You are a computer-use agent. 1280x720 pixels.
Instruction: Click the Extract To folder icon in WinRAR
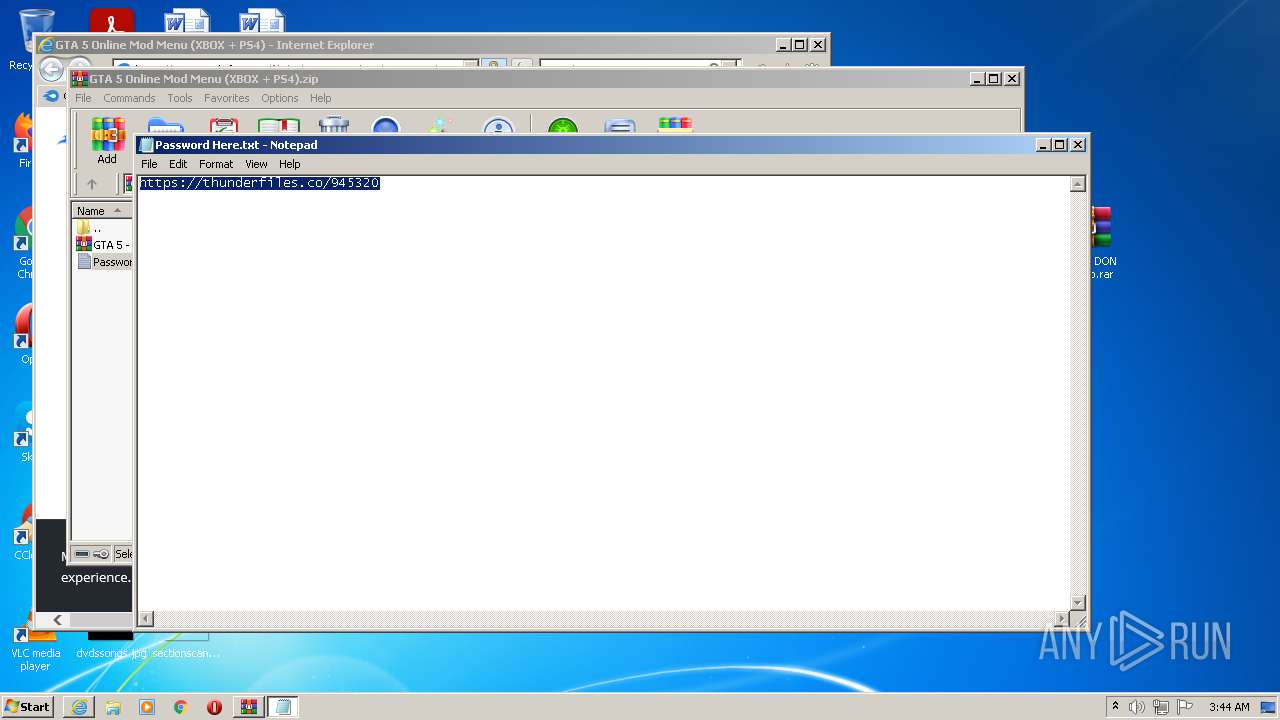165,126
